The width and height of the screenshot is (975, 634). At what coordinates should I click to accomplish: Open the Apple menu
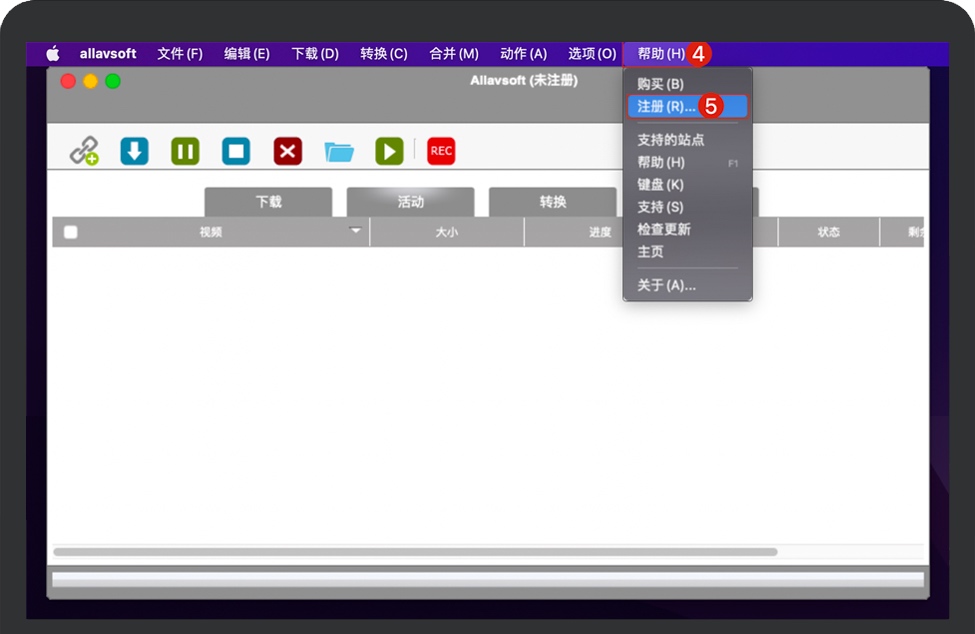click(53, 53)
